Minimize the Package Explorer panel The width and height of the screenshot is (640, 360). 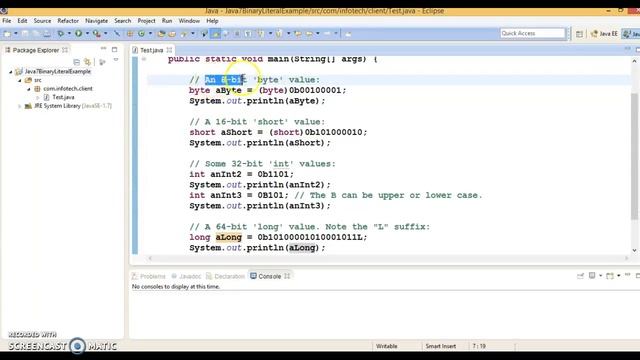tap(103, 49)
